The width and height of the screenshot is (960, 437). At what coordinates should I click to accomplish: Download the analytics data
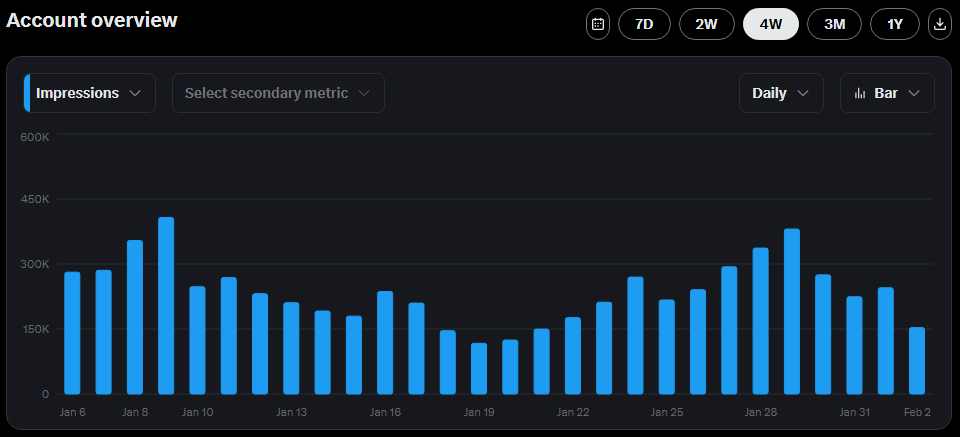[x=939, y=24]
